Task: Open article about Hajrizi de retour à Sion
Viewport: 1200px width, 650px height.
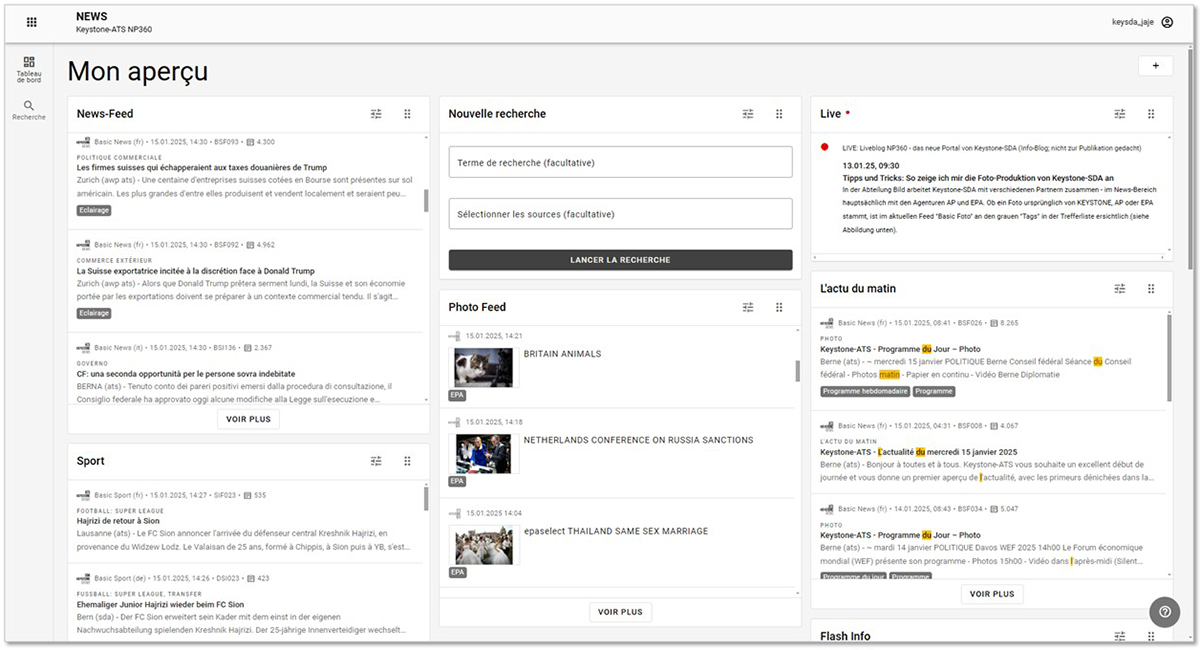Action: [x=118, y=520]
